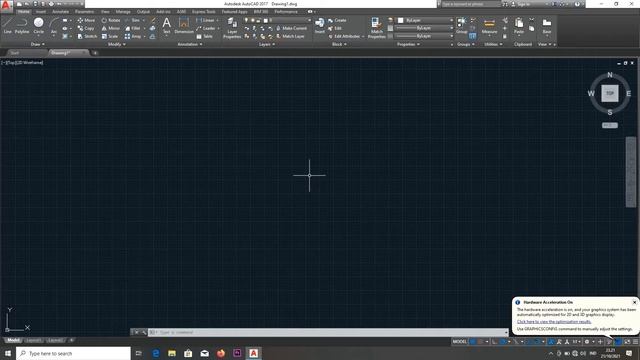Image resolution: width=640 pixels, height=360 pixels.
Task: Click Make Current layer button
Action: coord(292,28)
